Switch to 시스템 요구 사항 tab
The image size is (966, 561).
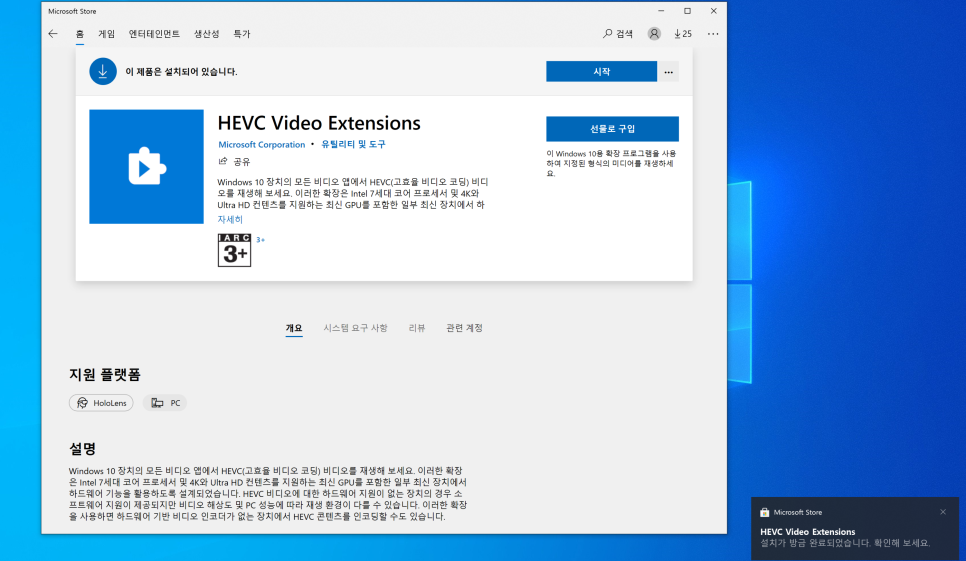click(355, 328)
